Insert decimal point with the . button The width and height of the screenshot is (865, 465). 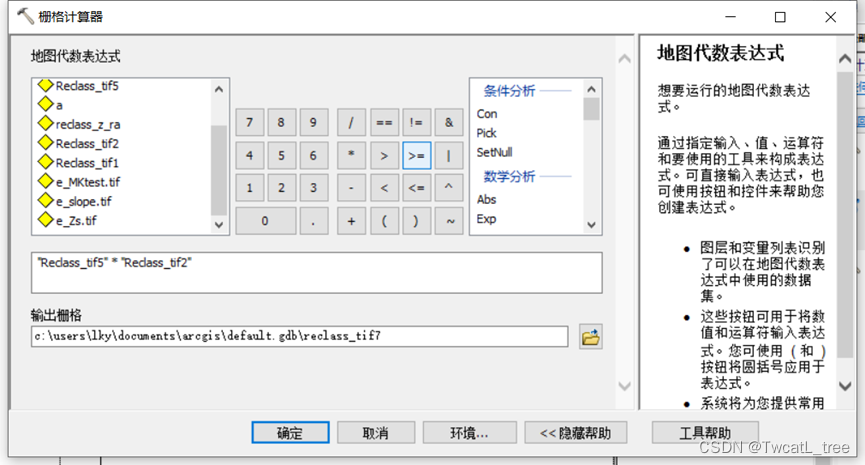tap(313, 221)
